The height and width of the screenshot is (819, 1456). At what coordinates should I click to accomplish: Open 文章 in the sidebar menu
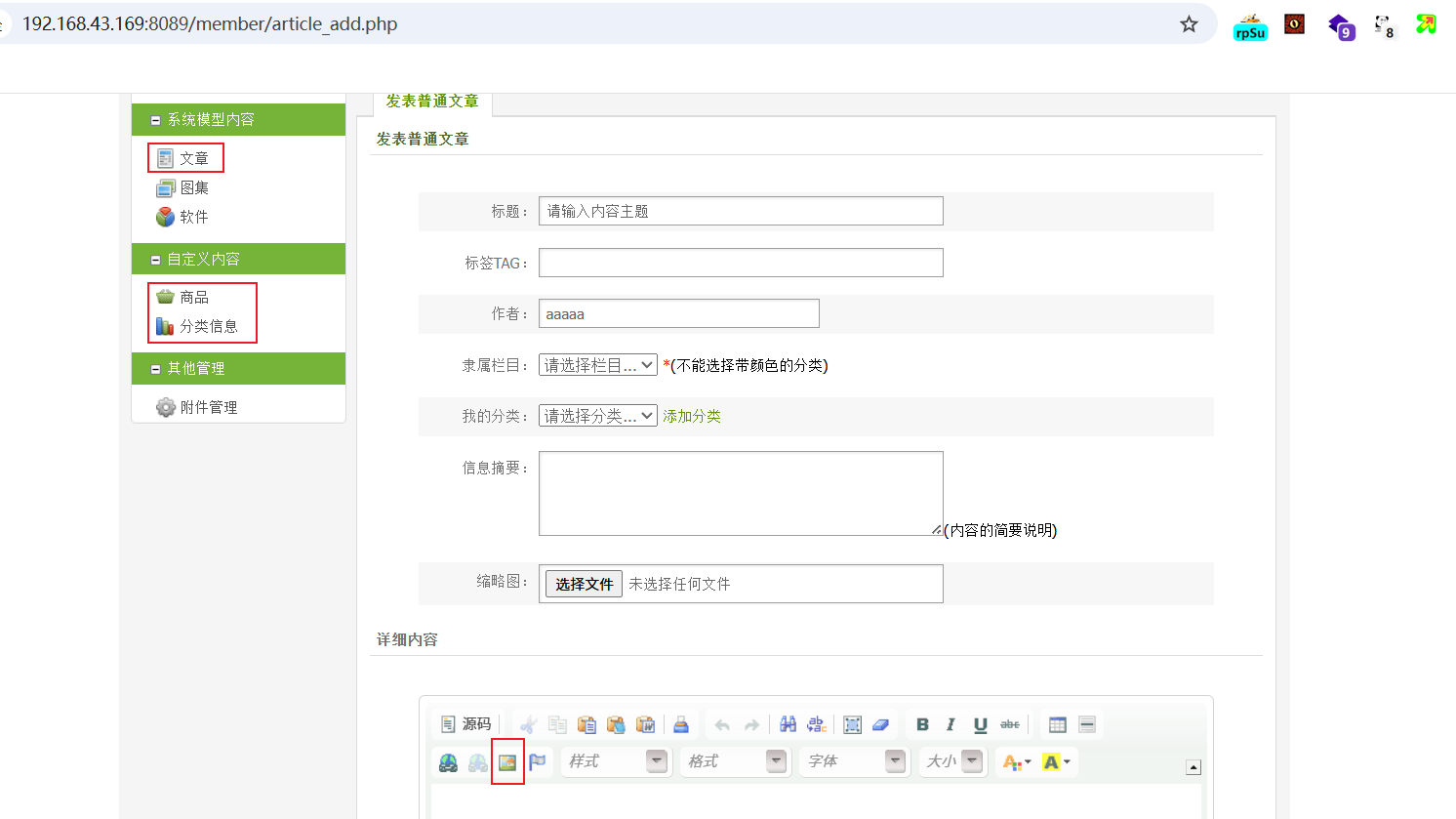click(x=193, y=158)
